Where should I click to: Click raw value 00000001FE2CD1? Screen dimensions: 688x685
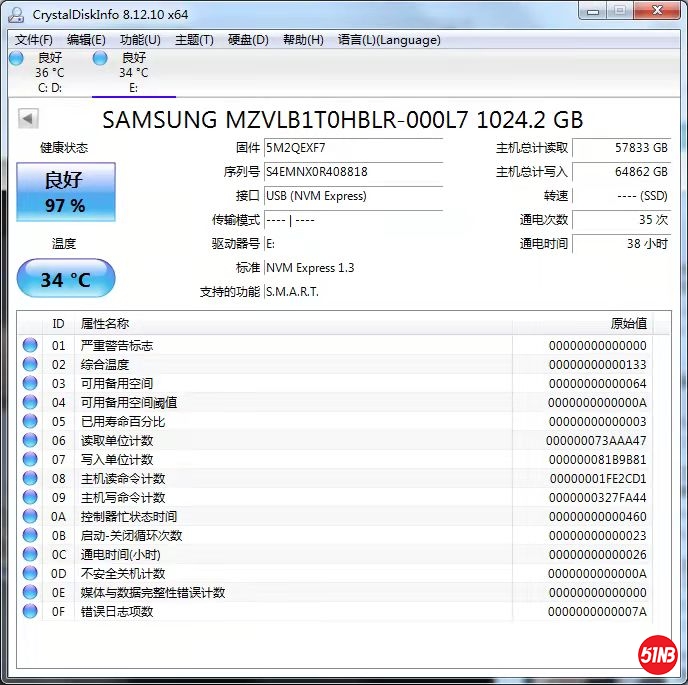[x=598, y=478]
